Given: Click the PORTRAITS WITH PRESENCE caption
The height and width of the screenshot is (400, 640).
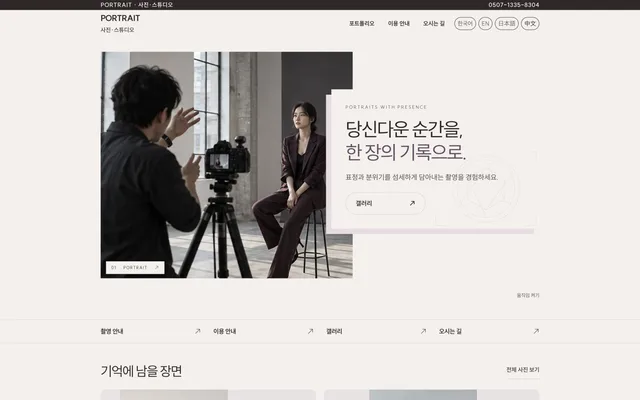Looking at the screenshot, I should [x=386, y=107].
